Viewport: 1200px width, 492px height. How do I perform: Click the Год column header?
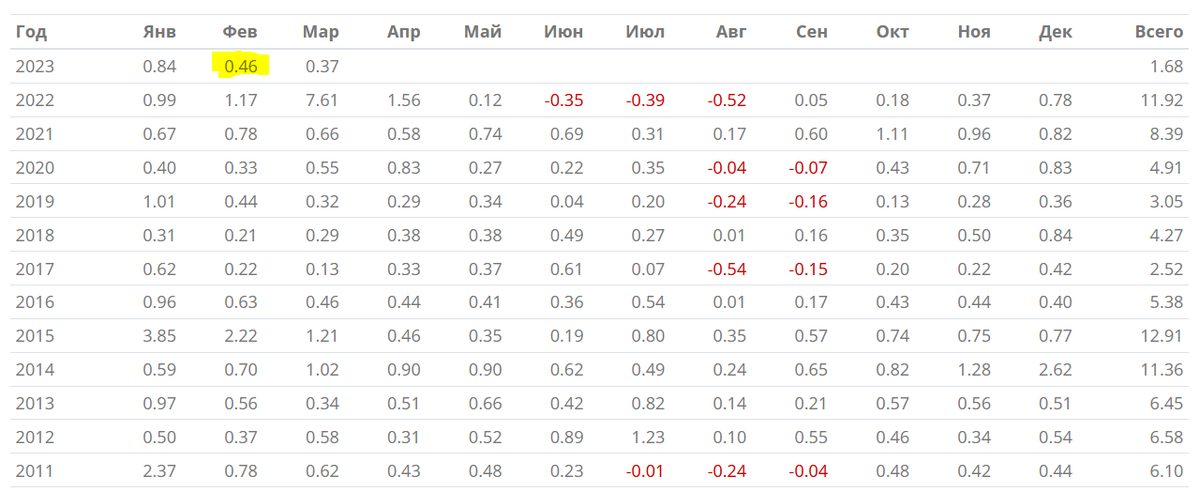(x=31, y=32)
